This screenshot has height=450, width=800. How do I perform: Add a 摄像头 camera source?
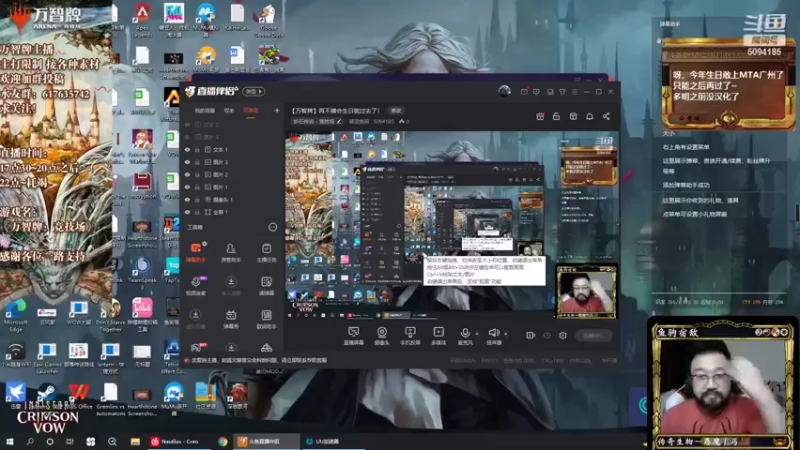[382, 336]
